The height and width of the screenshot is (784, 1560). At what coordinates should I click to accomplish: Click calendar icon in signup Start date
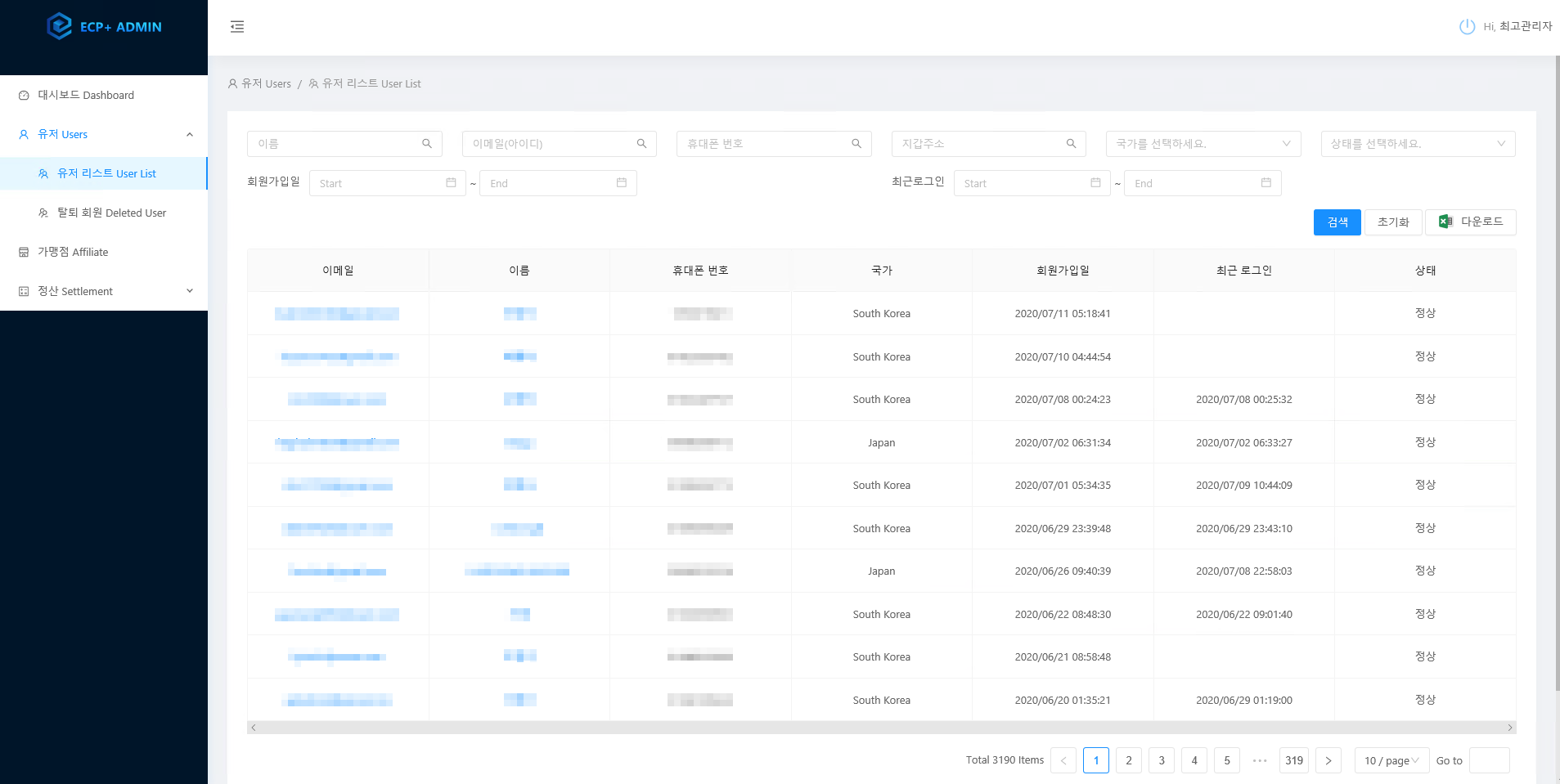coord(451,183)
